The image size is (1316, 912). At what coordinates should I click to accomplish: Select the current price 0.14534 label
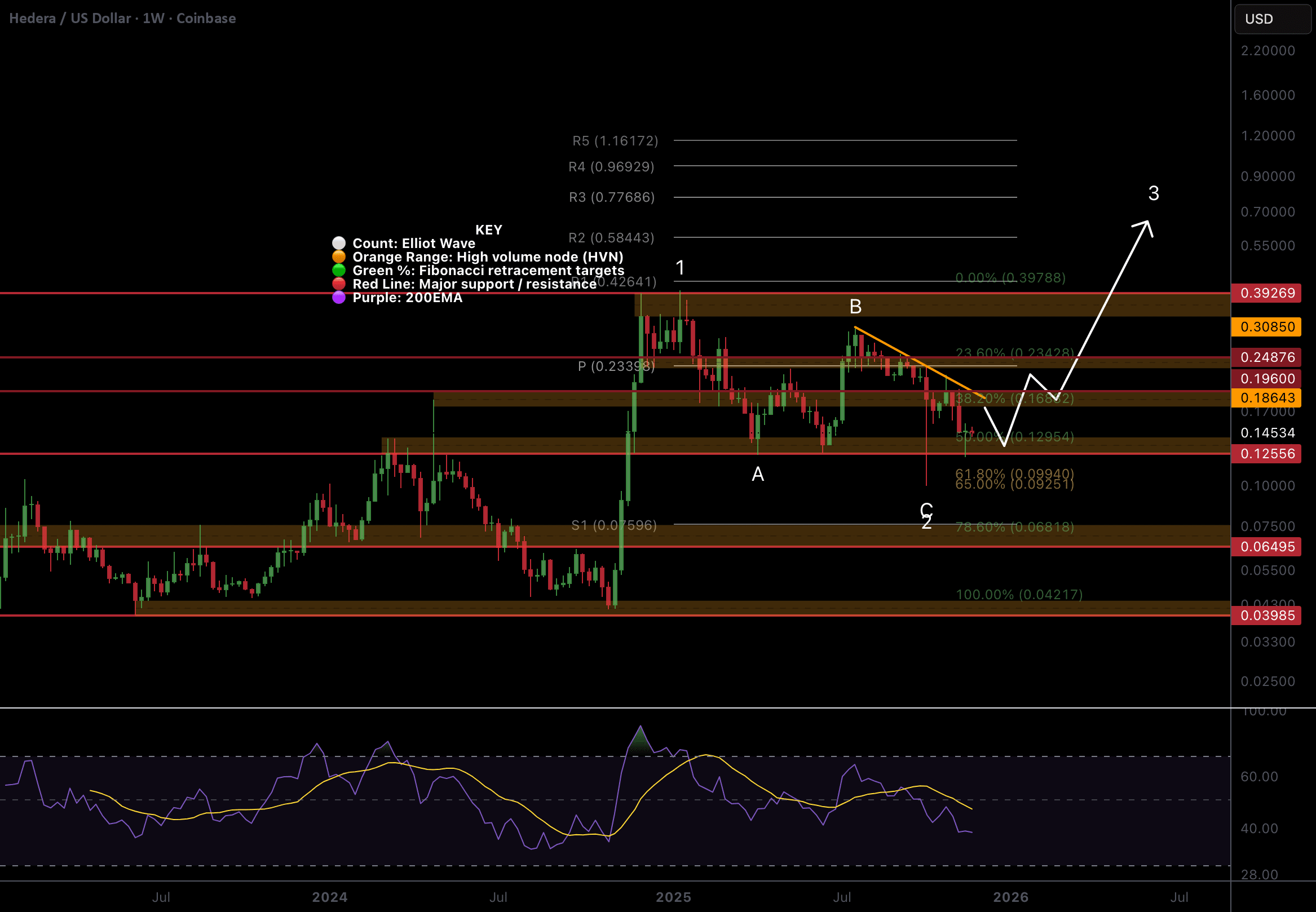1267,432
